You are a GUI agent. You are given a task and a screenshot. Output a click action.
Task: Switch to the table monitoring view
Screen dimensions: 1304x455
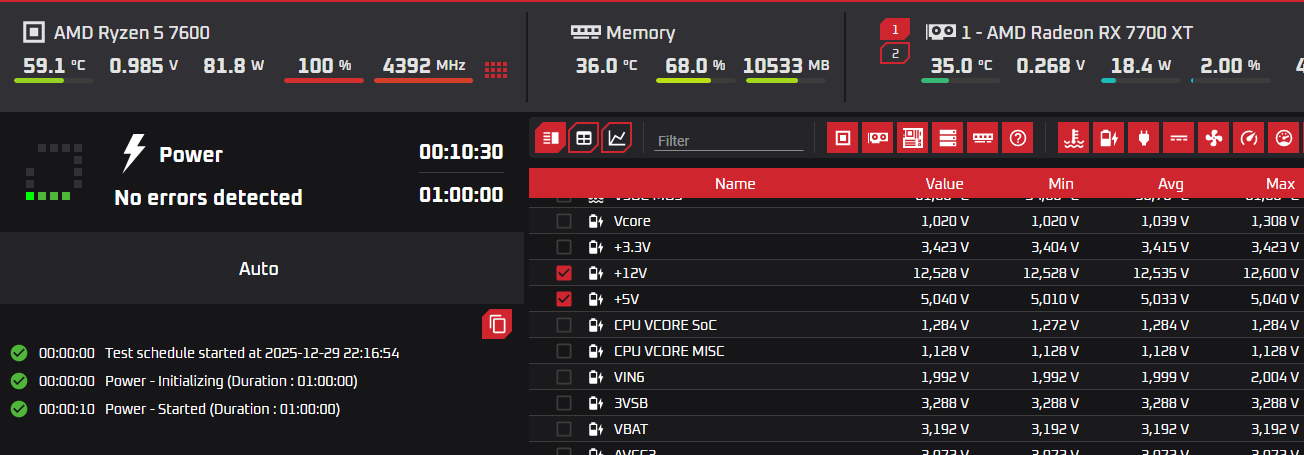[584, 138]
